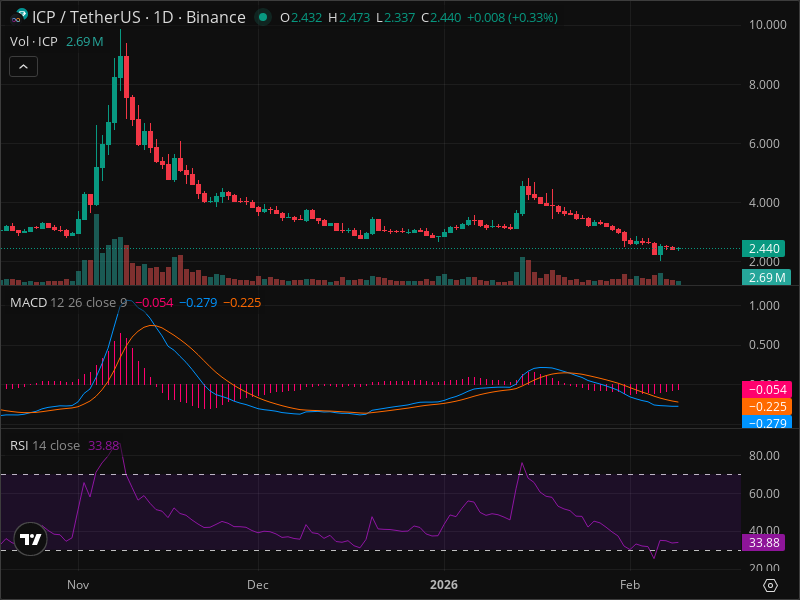Click the Vol · ICP indicator label
This screenshot has height=600, width=800.
(x=34, y=42)
